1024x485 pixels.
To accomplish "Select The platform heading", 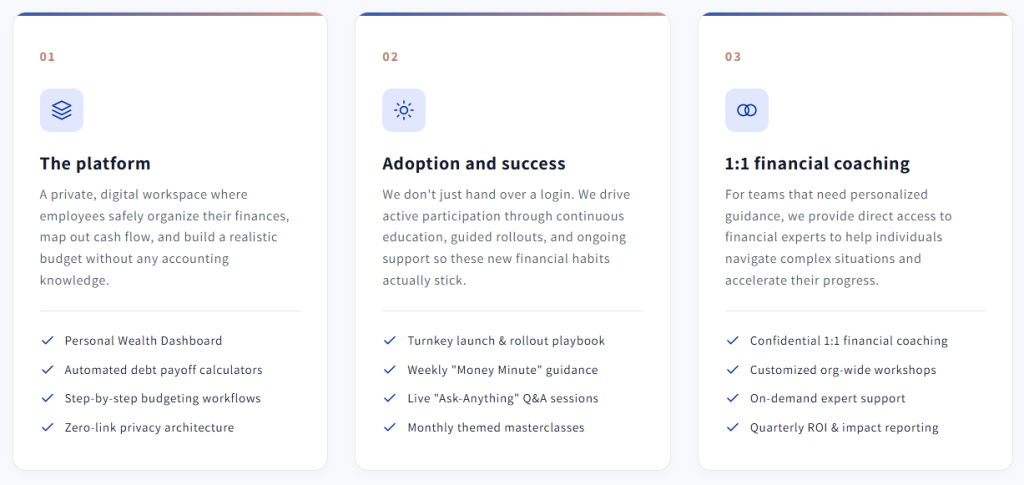I will (x=95, y=163).
